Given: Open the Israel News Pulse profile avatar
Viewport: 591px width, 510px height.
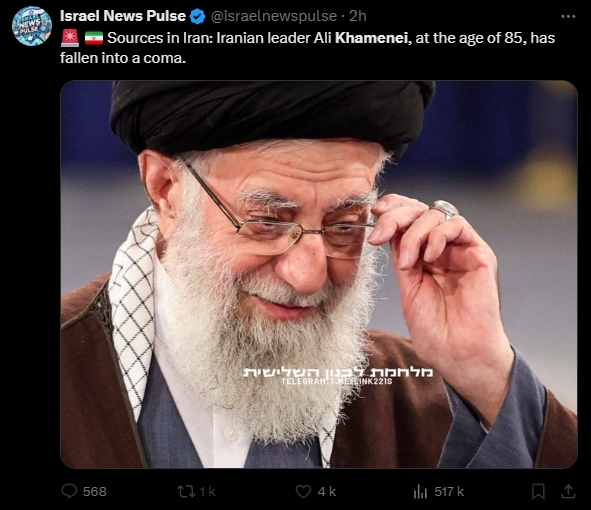Looking at the screenshot, I should click(32, 26).
